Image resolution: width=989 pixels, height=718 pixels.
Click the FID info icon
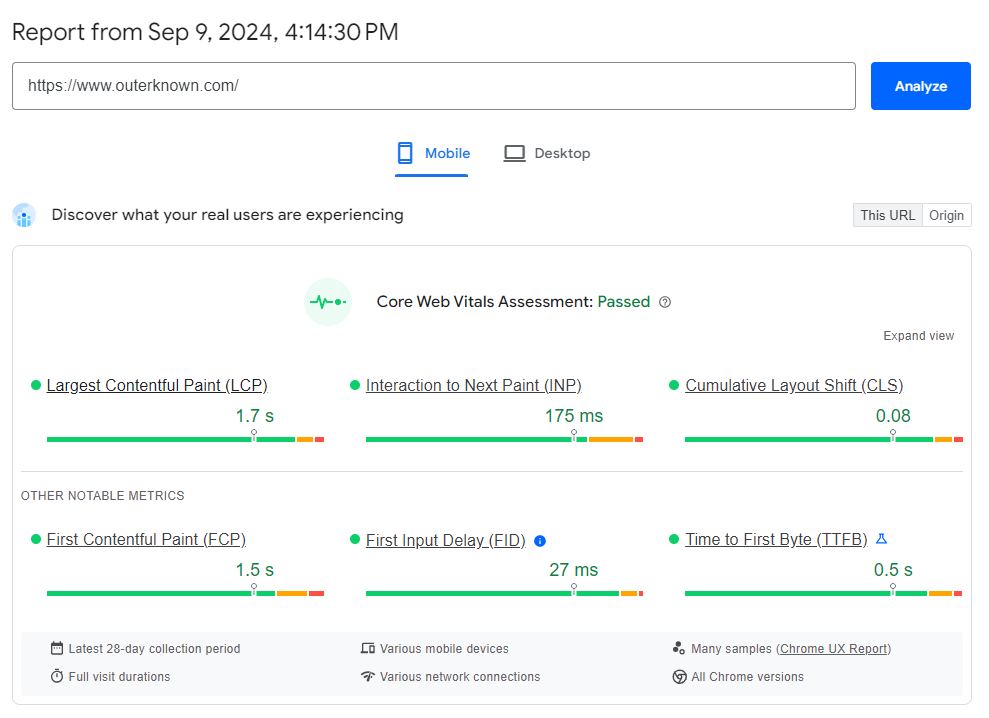[540, 541]
